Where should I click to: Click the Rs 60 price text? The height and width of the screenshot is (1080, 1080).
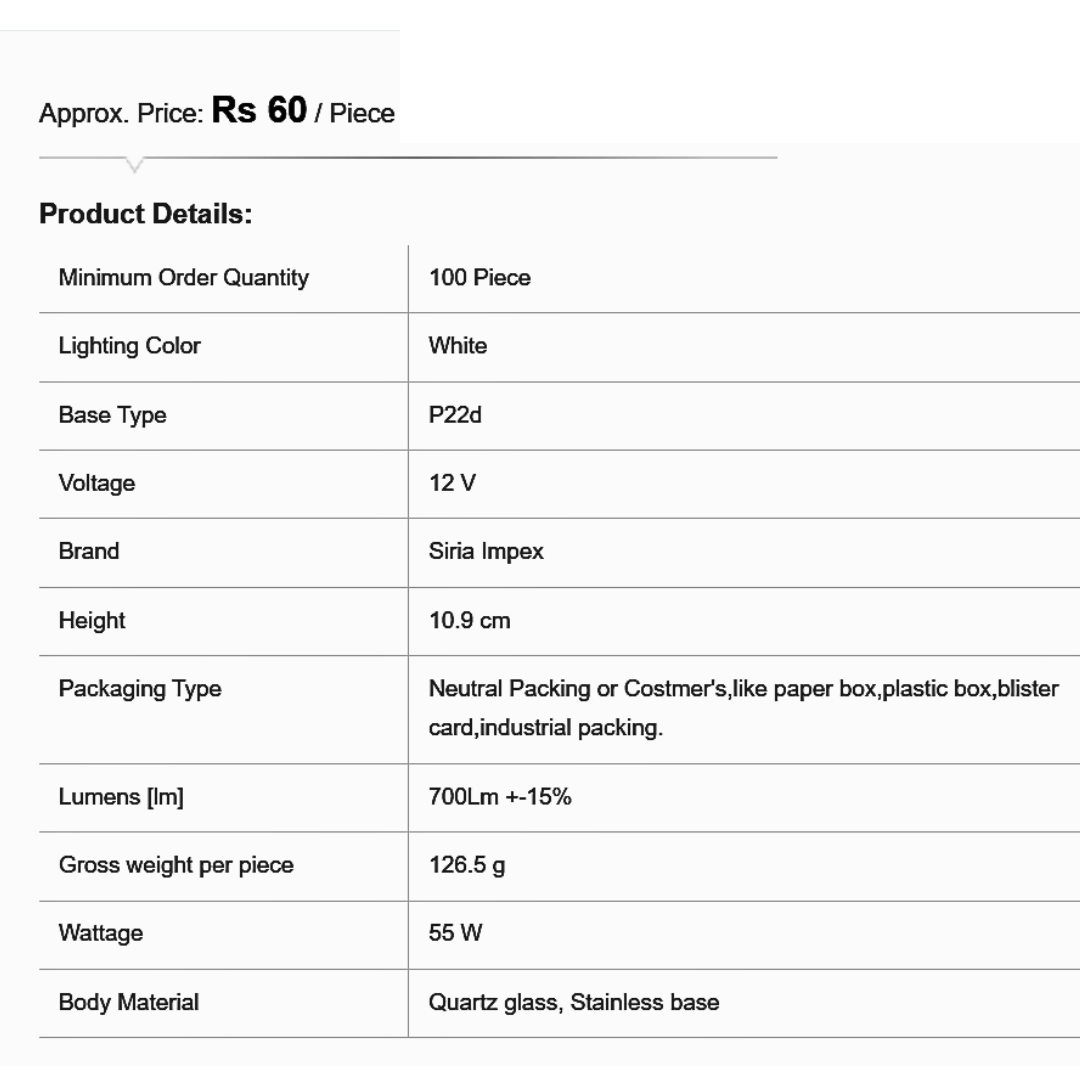click(259, 111)
